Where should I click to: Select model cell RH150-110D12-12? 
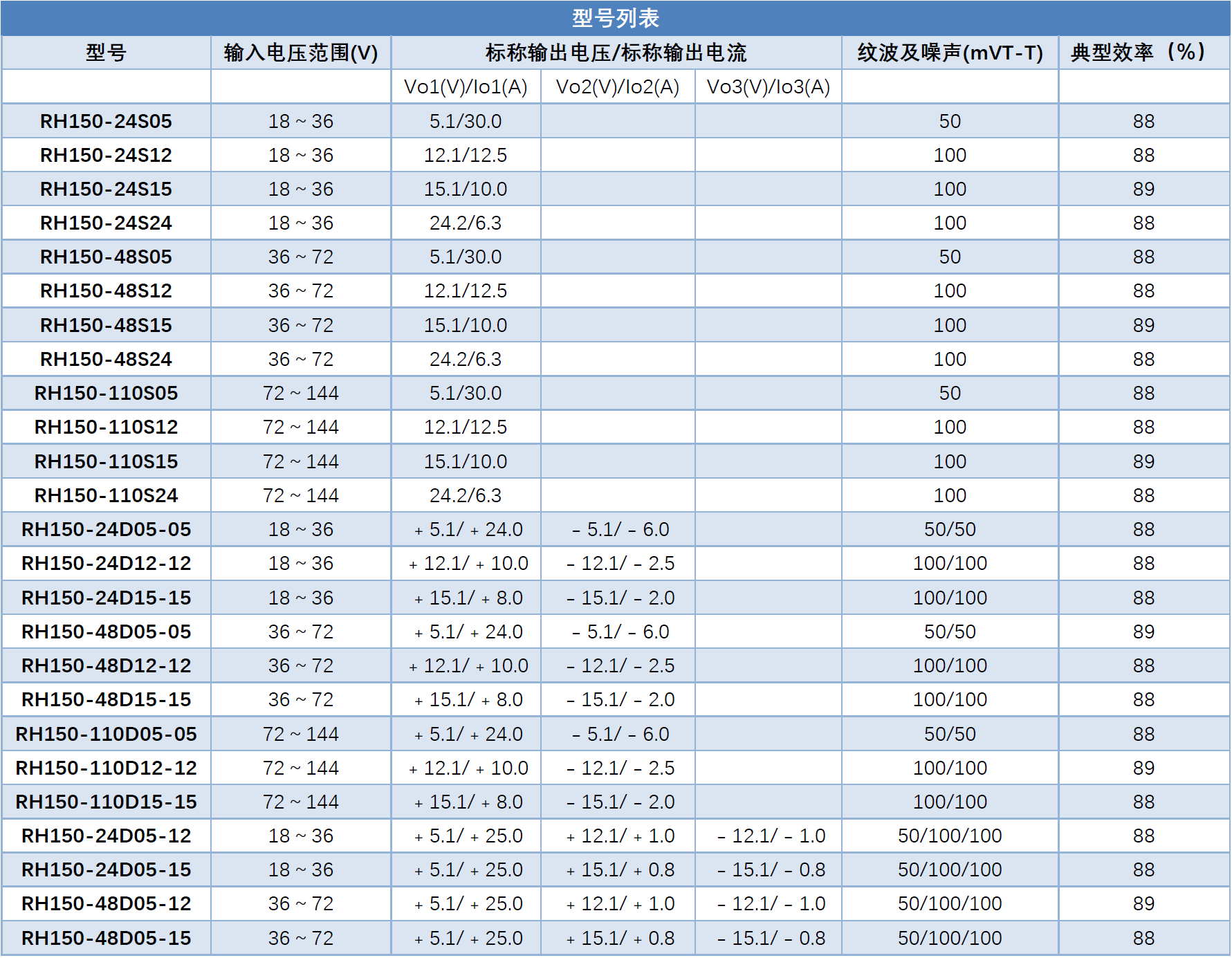[x=106, y=768]
